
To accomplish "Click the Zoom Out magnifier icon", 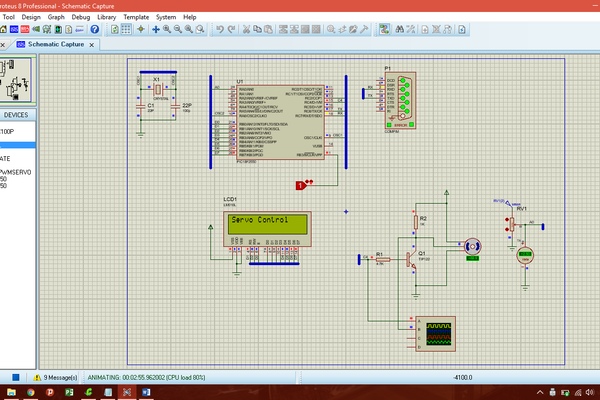I will pos(179,30).
